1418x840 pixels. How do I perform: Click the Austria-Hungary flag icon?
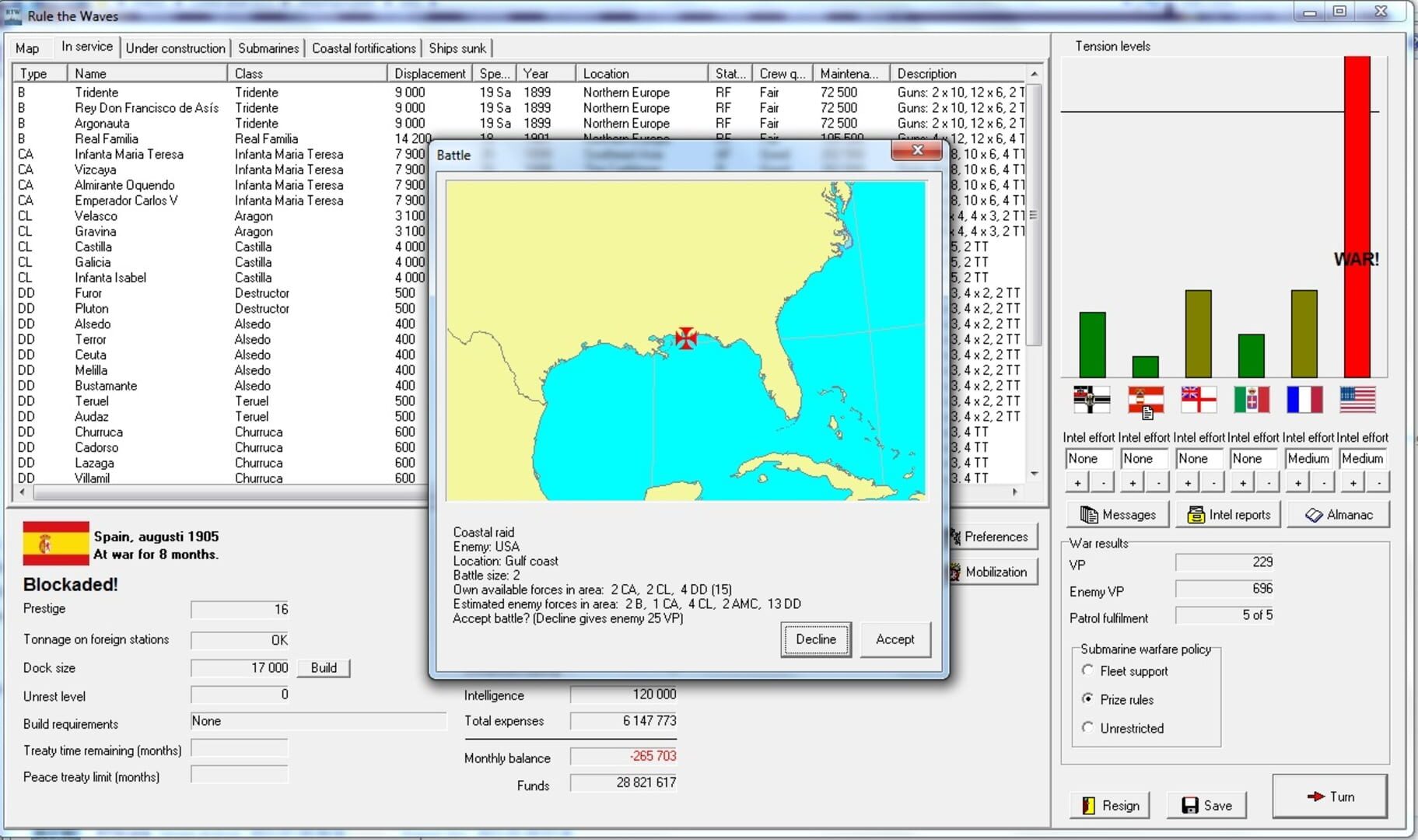click(1146, 399)
